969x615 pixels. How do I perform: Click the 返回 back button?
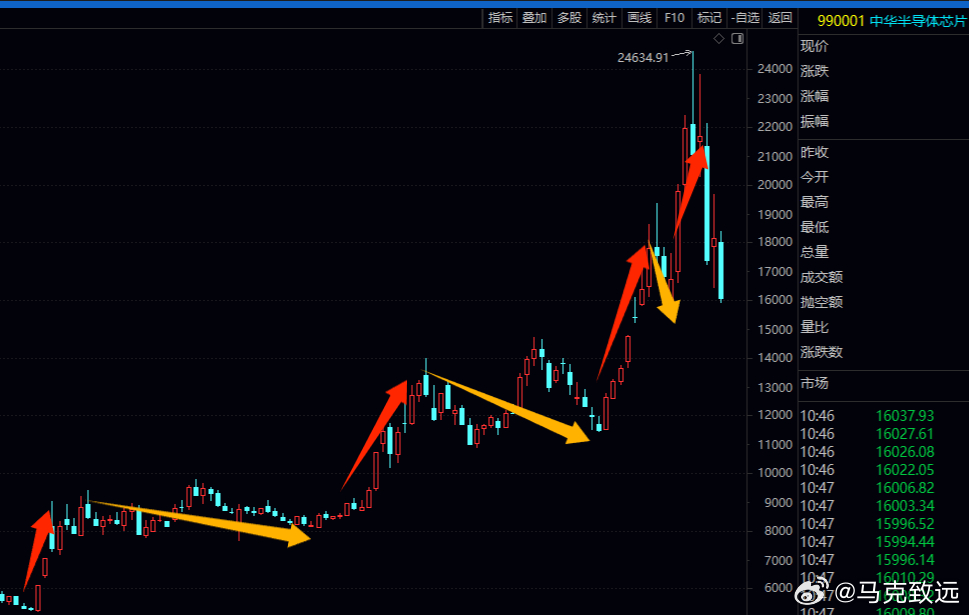tap(780, 18)
